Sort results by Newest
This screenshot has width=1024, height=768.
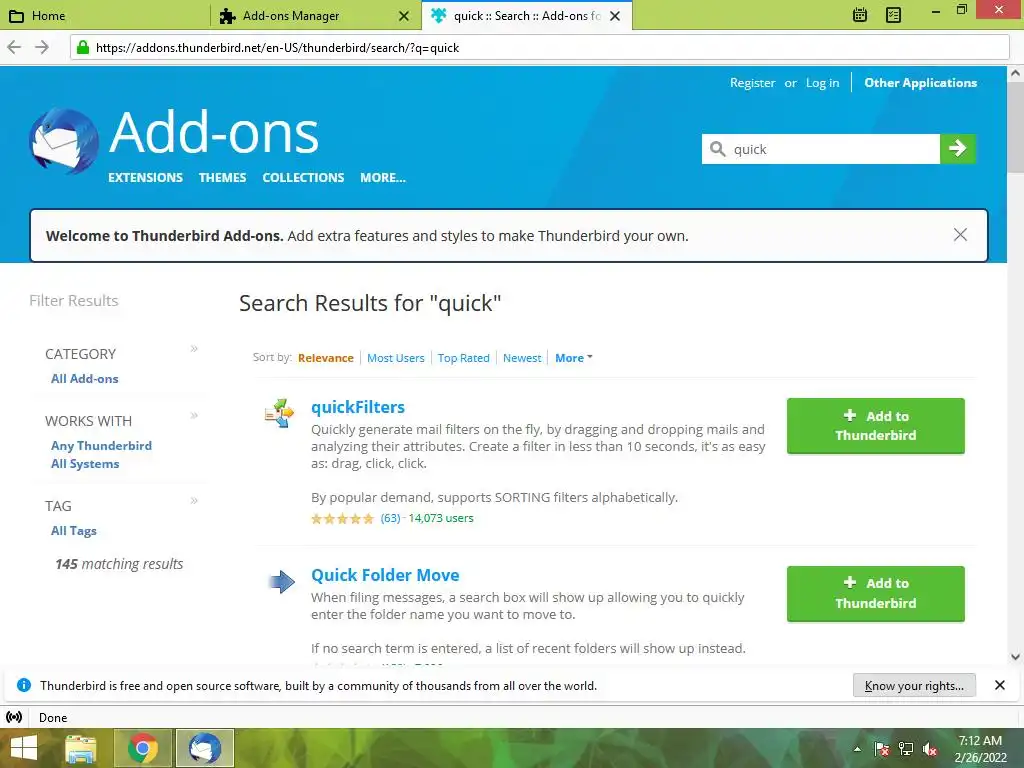click(522, 358)
